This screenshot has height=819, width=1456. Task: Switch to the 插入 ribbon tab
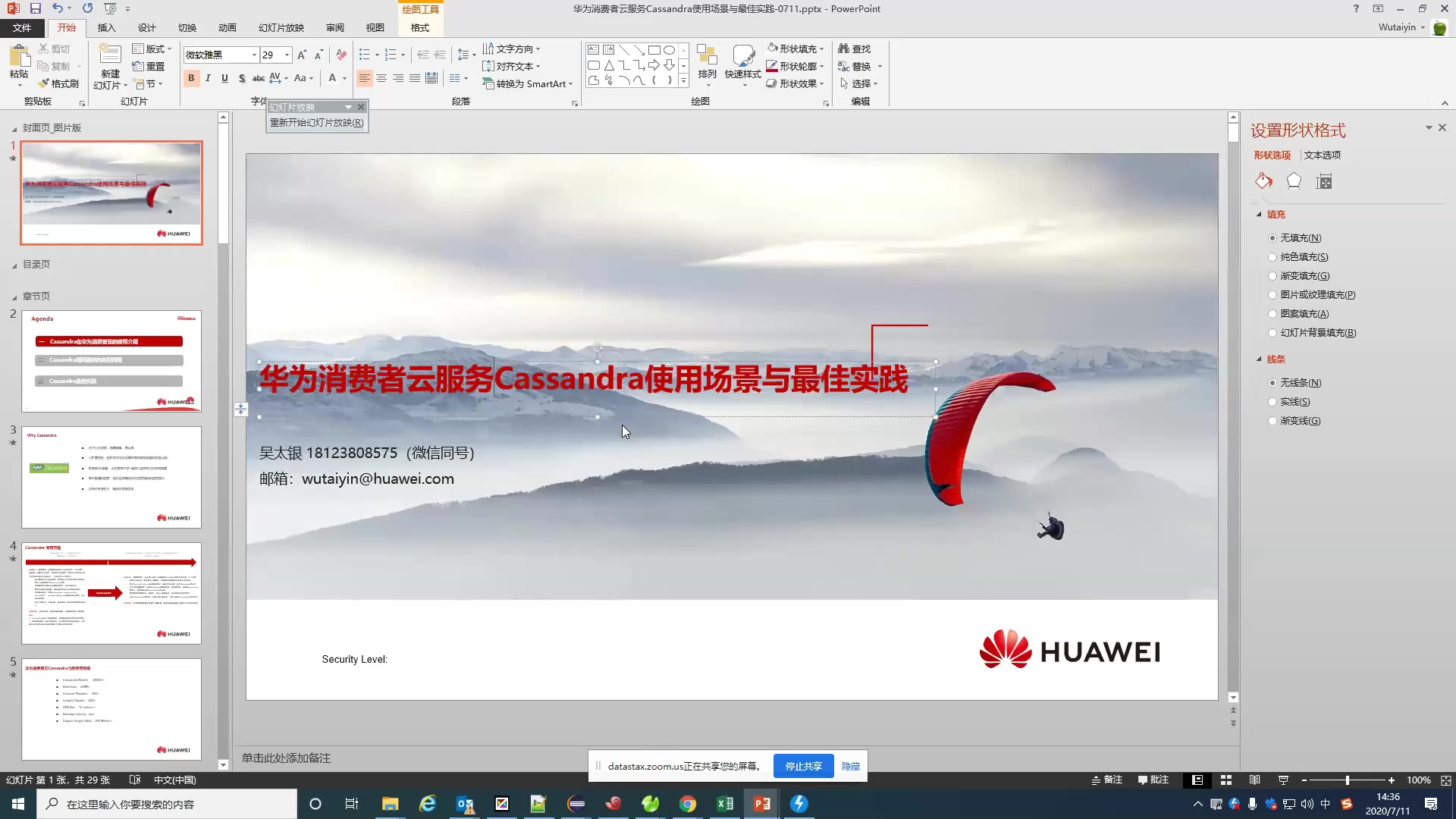click(x=106, y=27)
